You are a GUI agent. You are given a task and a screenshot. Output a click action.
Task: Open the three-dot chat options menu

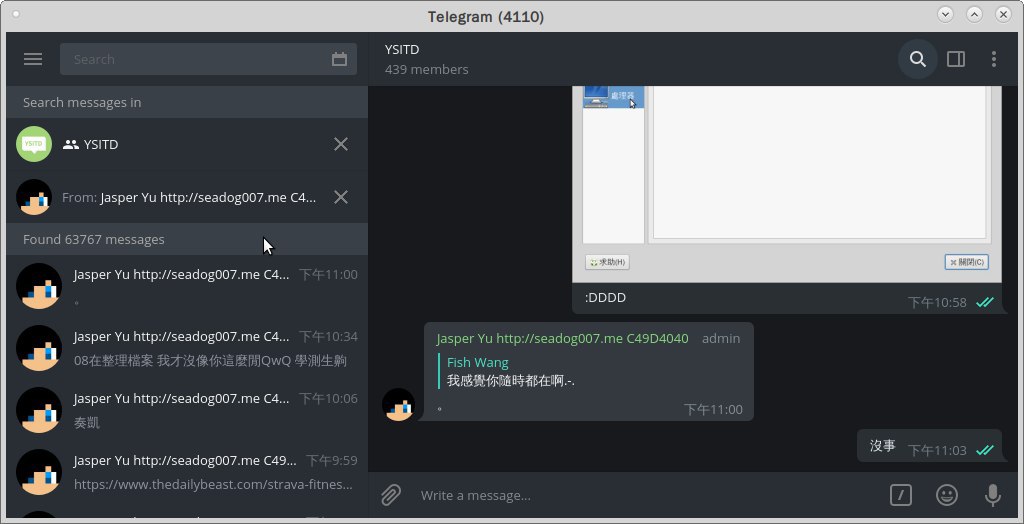993,59
